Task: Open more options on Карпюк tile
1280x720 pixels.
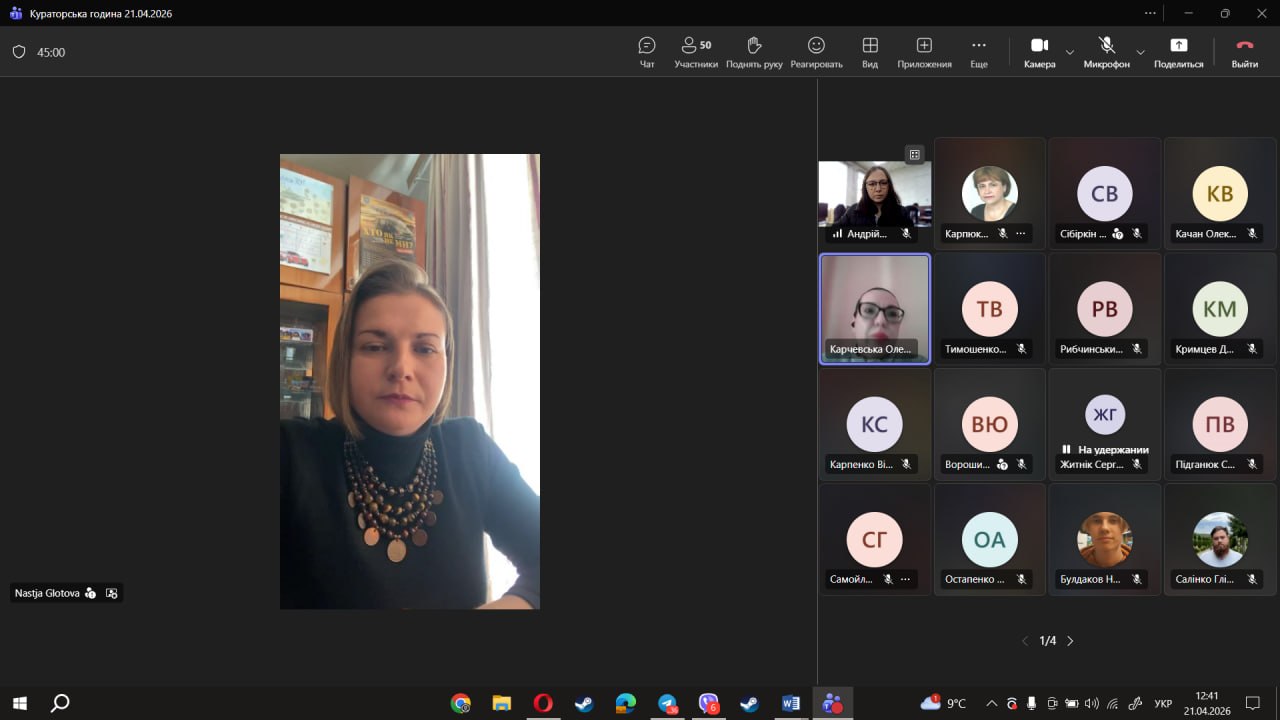Action: tap(1021, 234)
